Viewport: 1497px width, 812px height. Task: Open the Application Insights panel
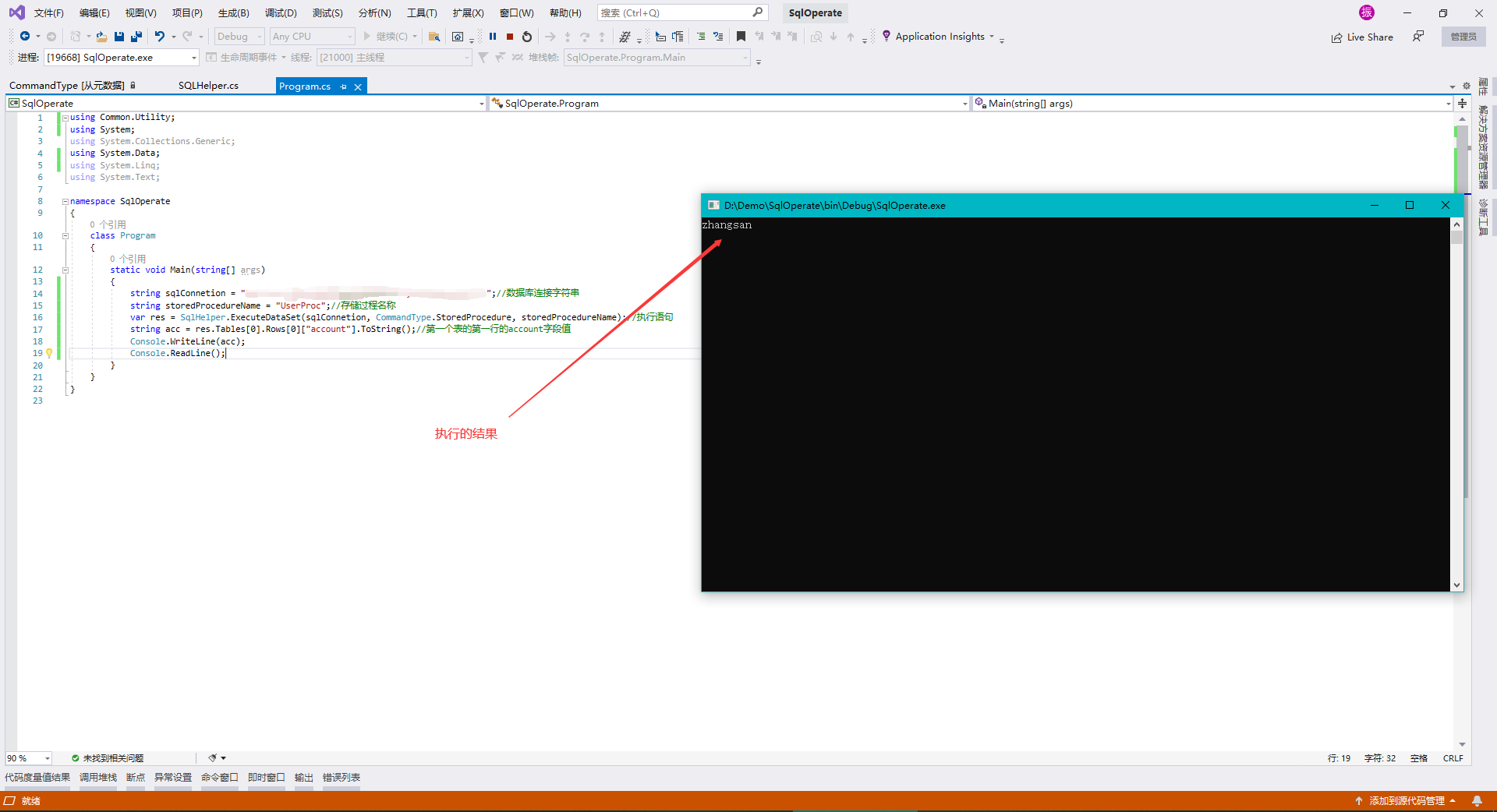point(940,36)
